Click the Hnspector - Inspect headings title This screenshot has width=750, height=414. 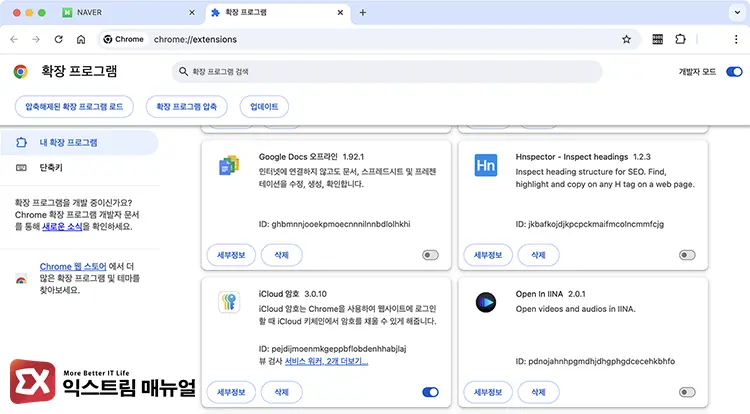[572, 157]
